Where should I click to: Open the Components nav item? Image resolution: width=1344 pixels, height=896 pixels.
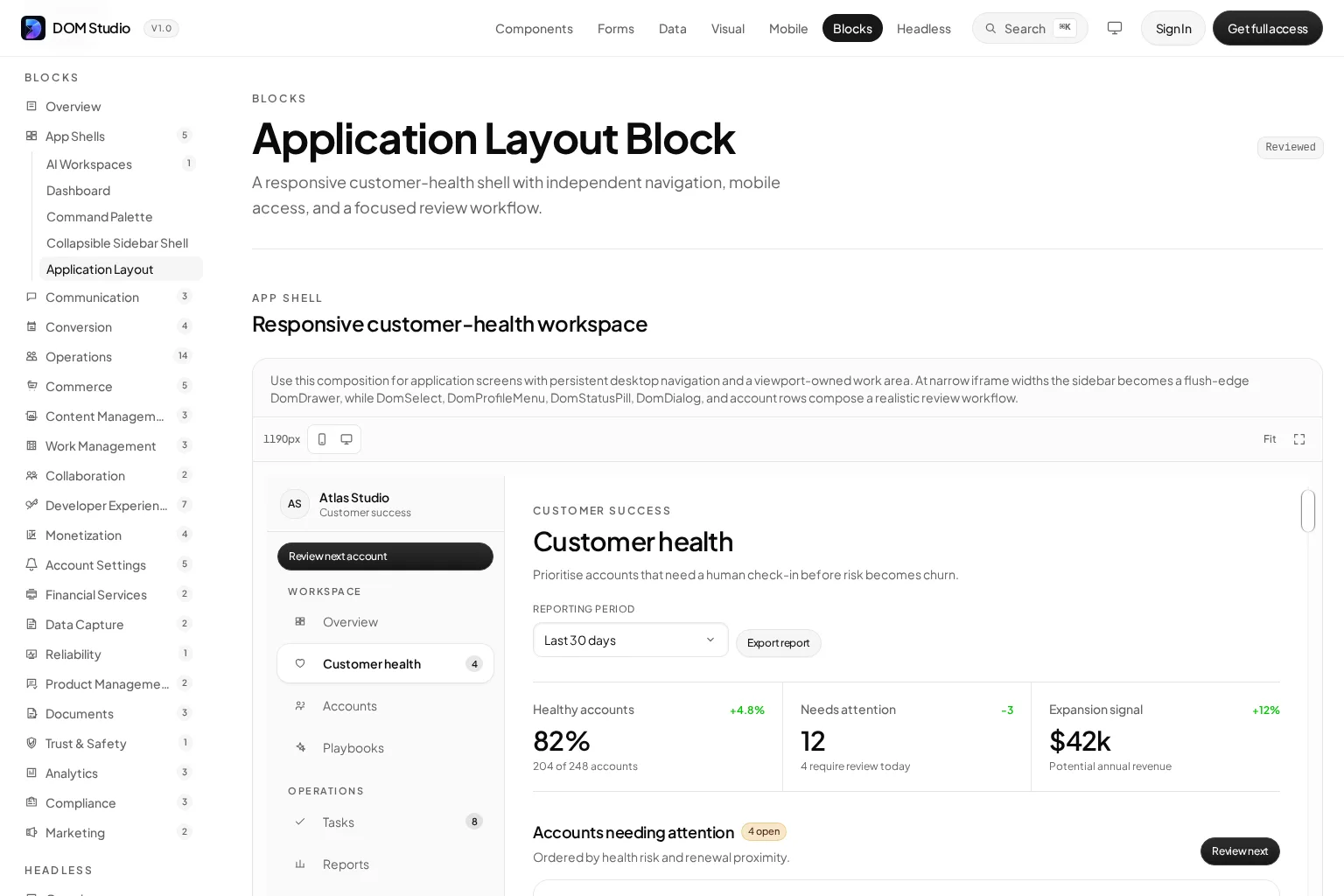pyautogui.click(x=534, y=28)
